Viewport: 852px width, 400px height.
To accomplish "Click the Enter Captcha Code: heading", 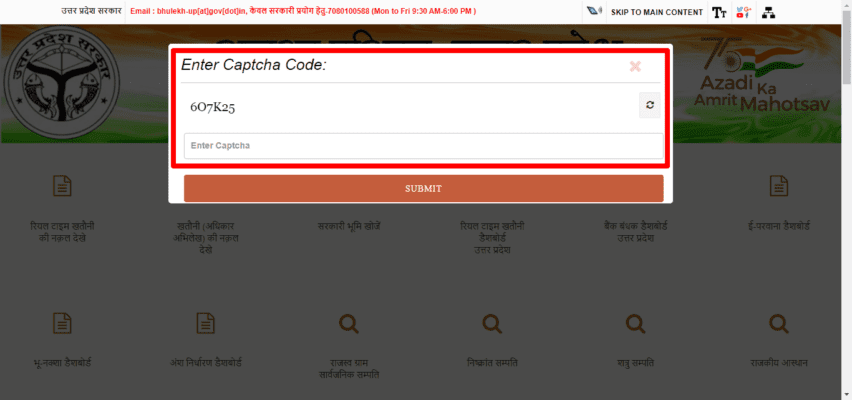I will pyautogui.click(x=254, y=65).
